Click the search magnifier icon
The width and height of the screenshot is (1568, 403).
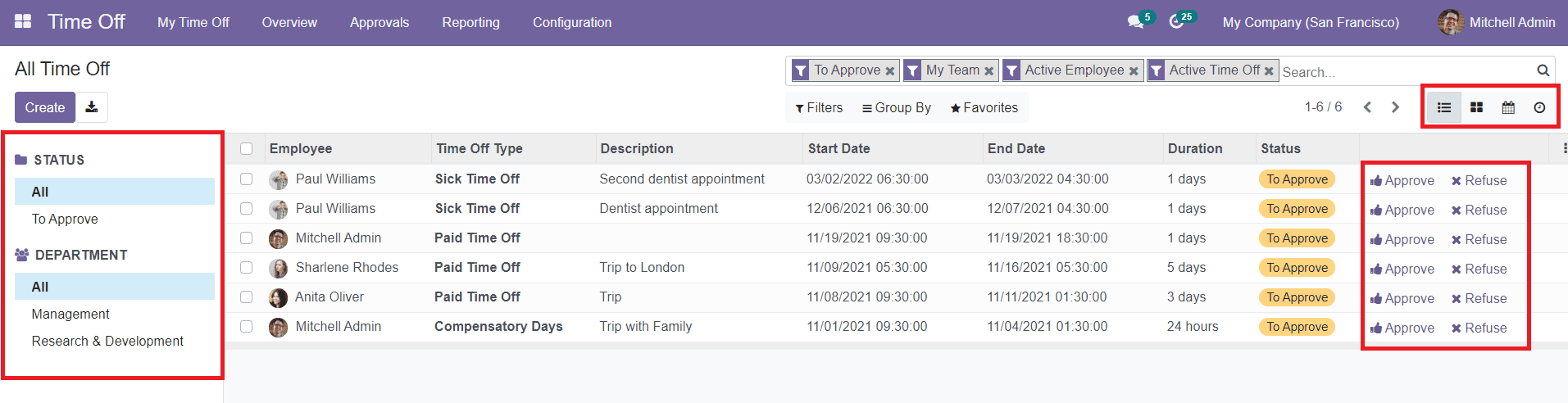[1543, 70]
